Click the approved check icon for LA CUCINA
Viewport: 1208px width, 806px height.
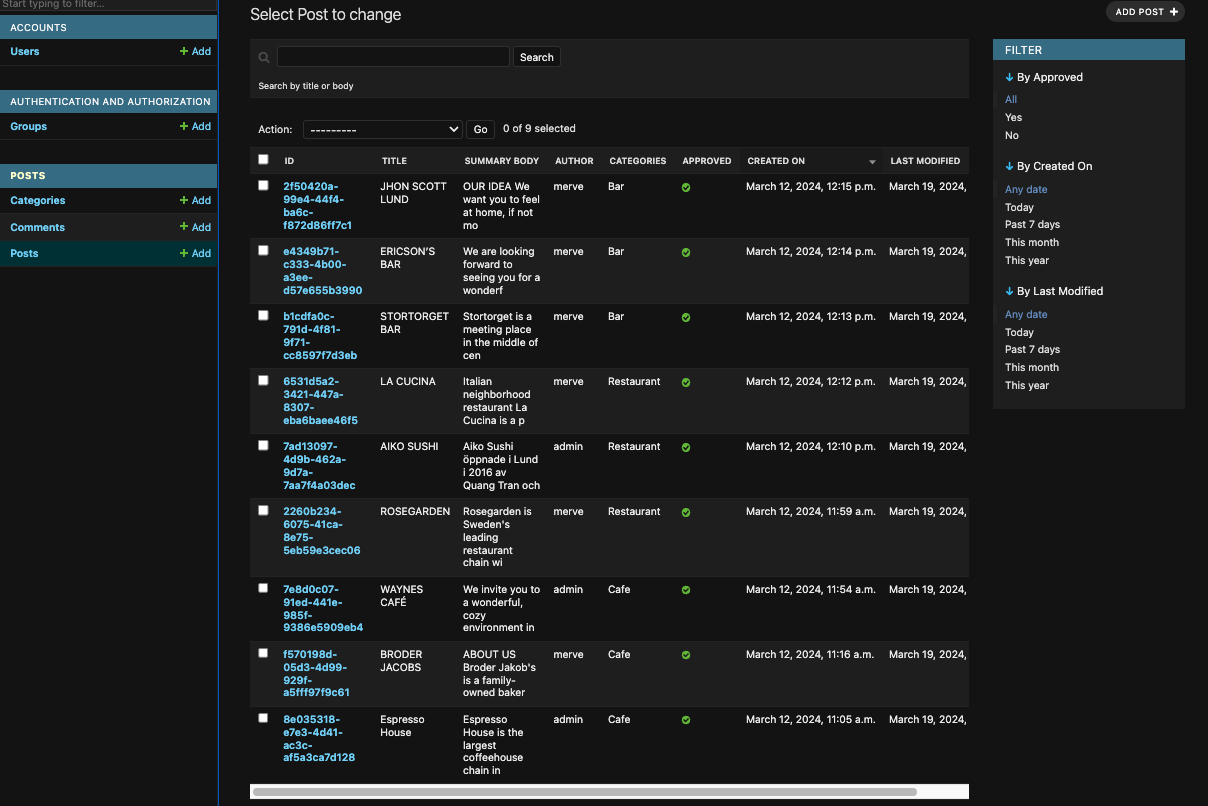[686, 382]
